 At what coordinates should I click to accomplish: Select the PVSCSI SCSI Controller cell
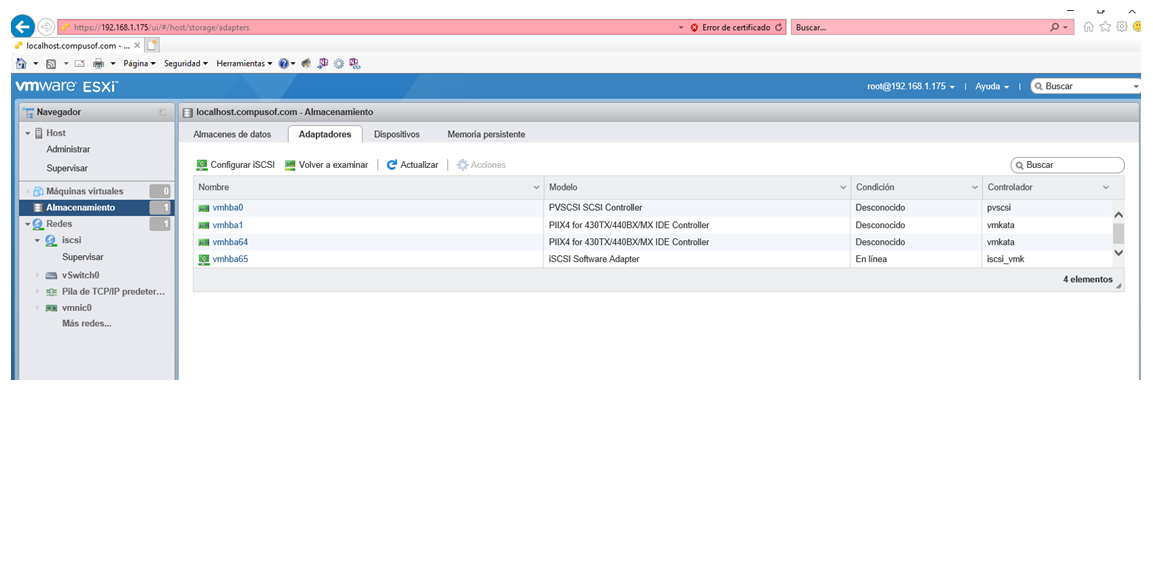[698, 208]
